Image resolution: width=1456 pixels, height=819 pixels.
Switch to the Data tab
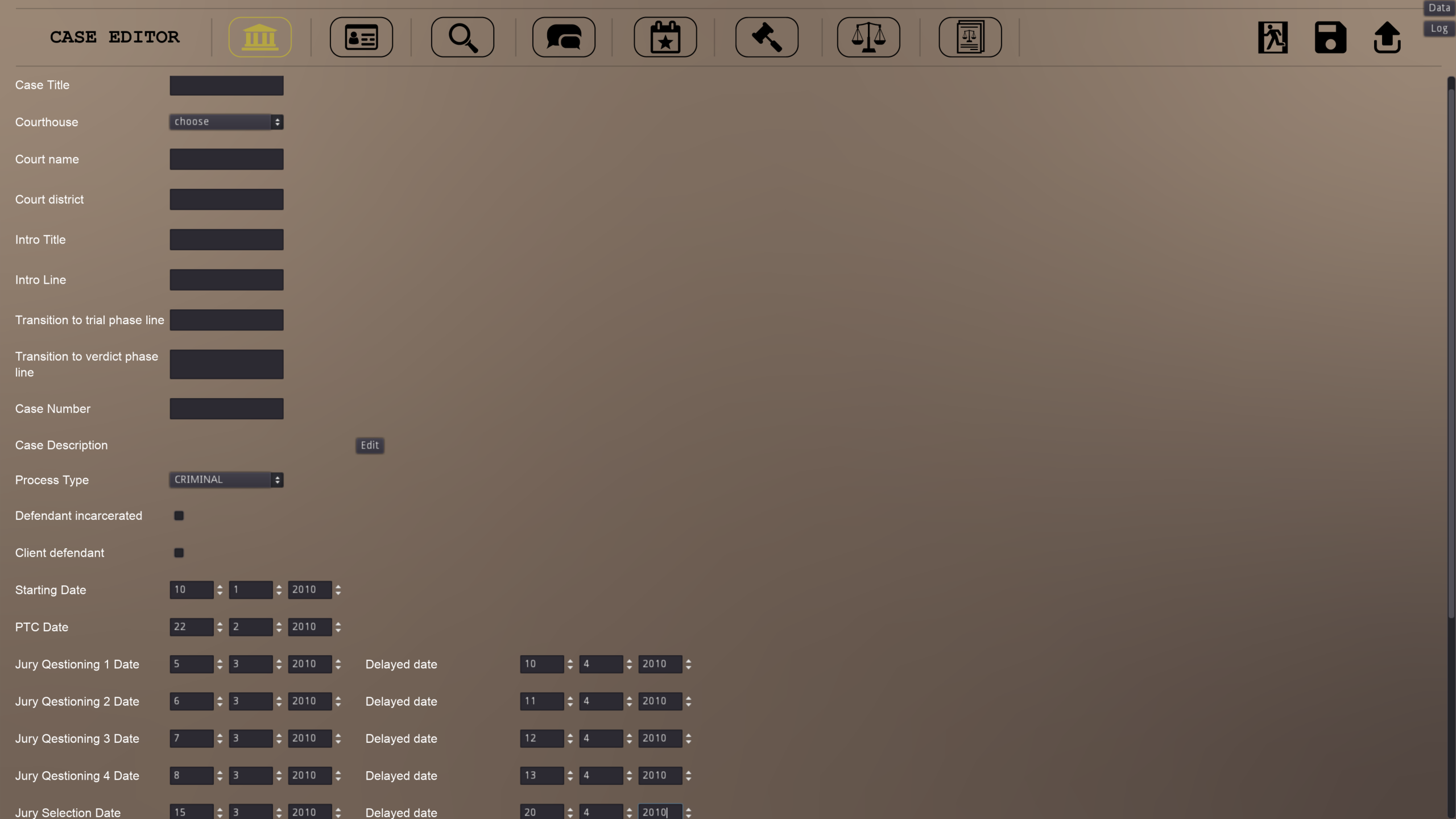[x=1439, y=8]
